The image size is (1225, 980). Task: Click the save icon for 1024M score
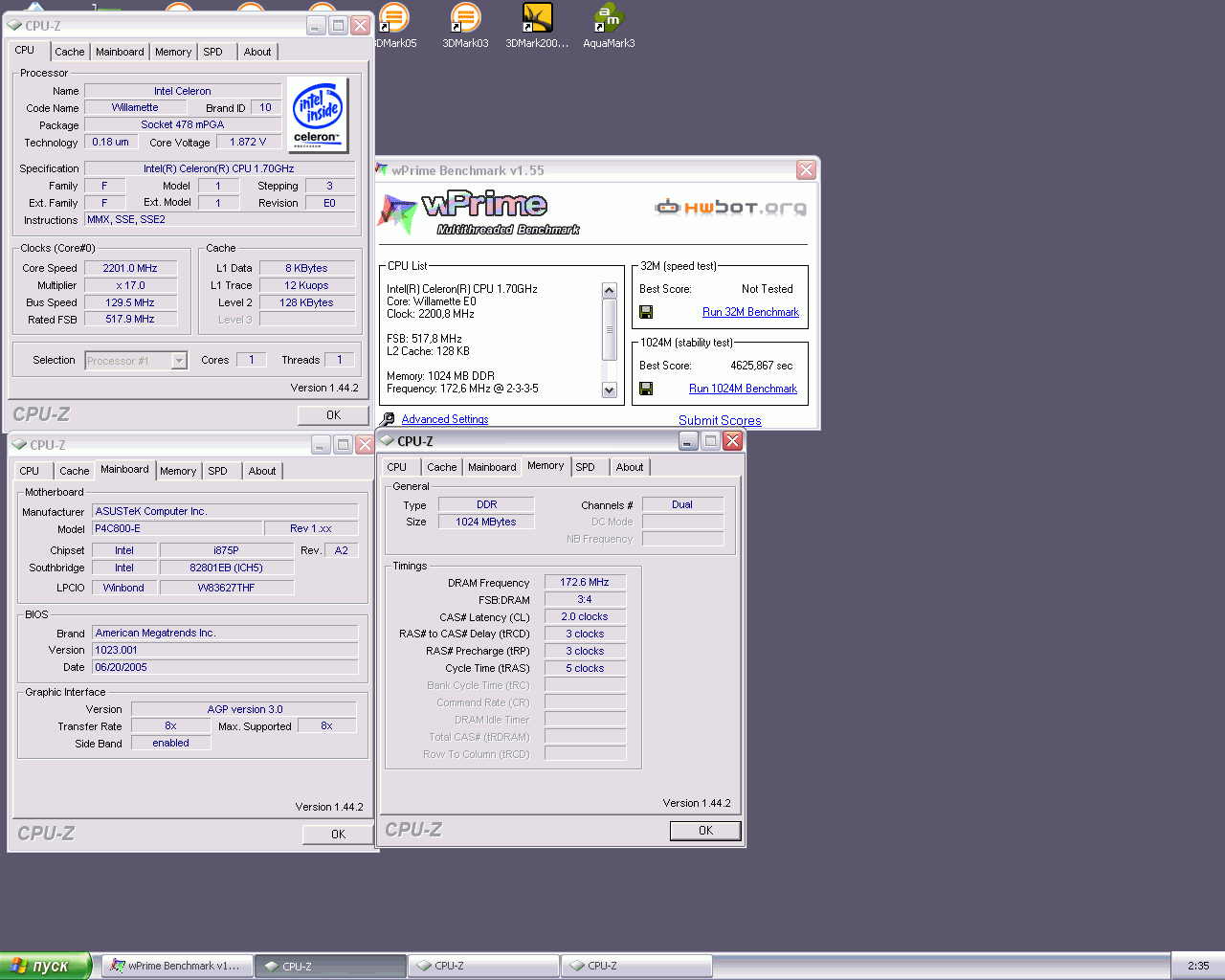coord(646,389)
